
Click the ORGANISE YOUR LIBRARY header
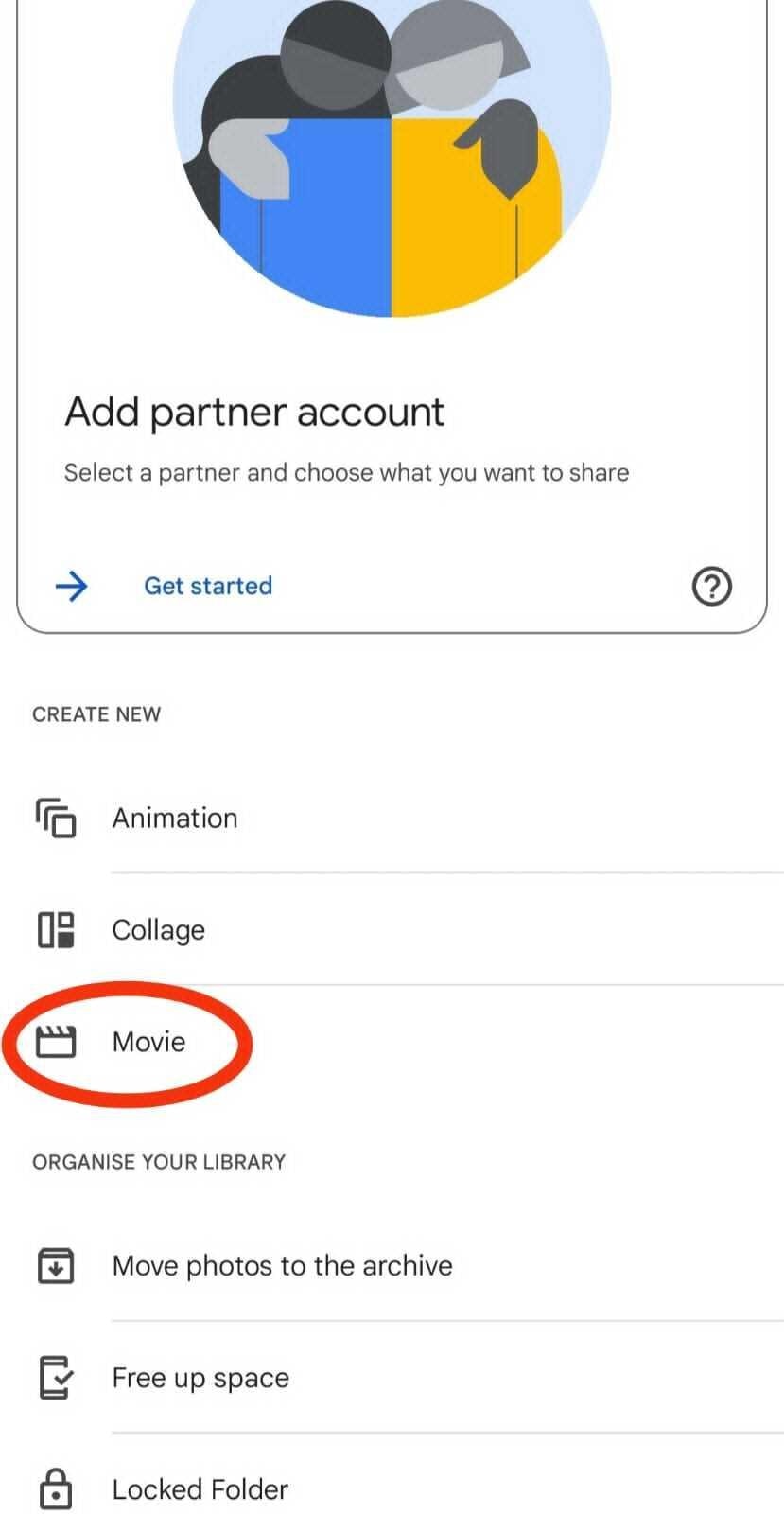[159, 1162]
